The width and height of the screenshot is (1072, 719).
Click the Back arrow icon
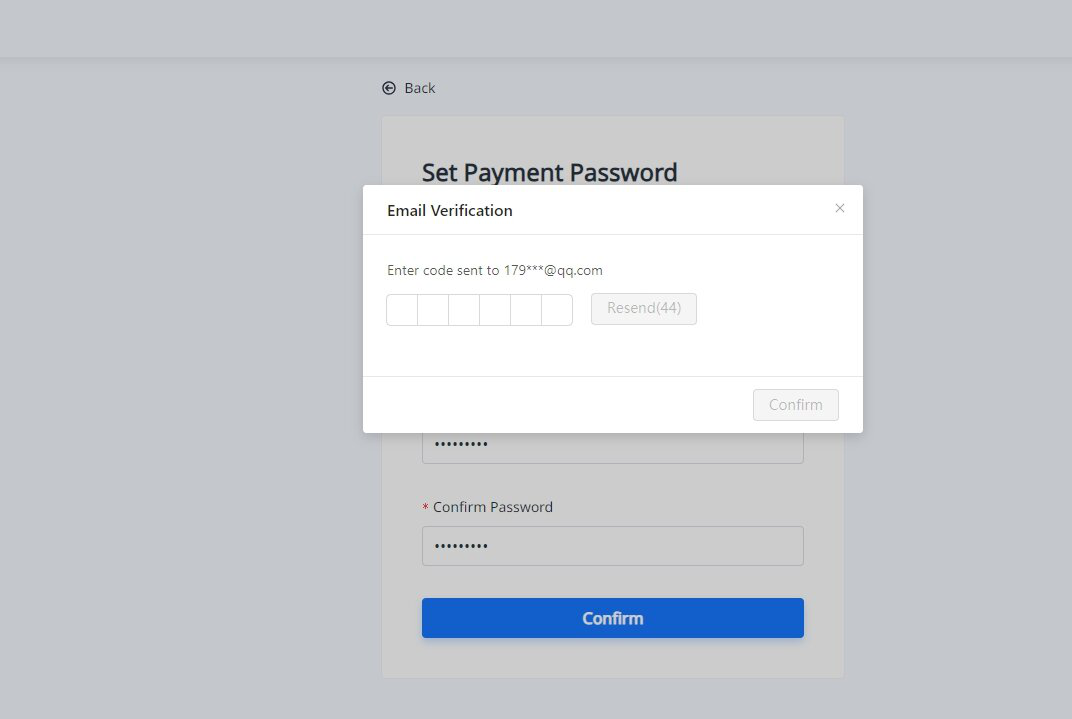point(389,88)
